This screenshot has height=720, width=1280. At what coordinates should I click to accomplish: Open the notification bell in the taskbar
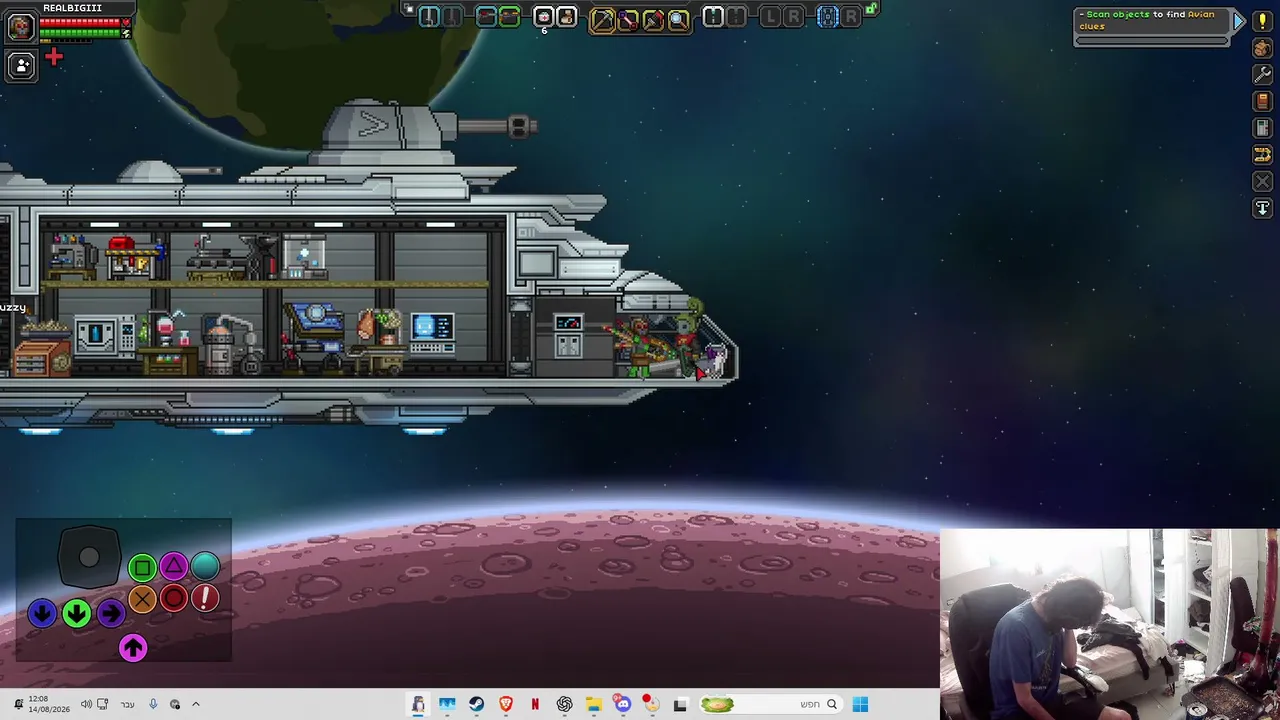click(18, 704)
